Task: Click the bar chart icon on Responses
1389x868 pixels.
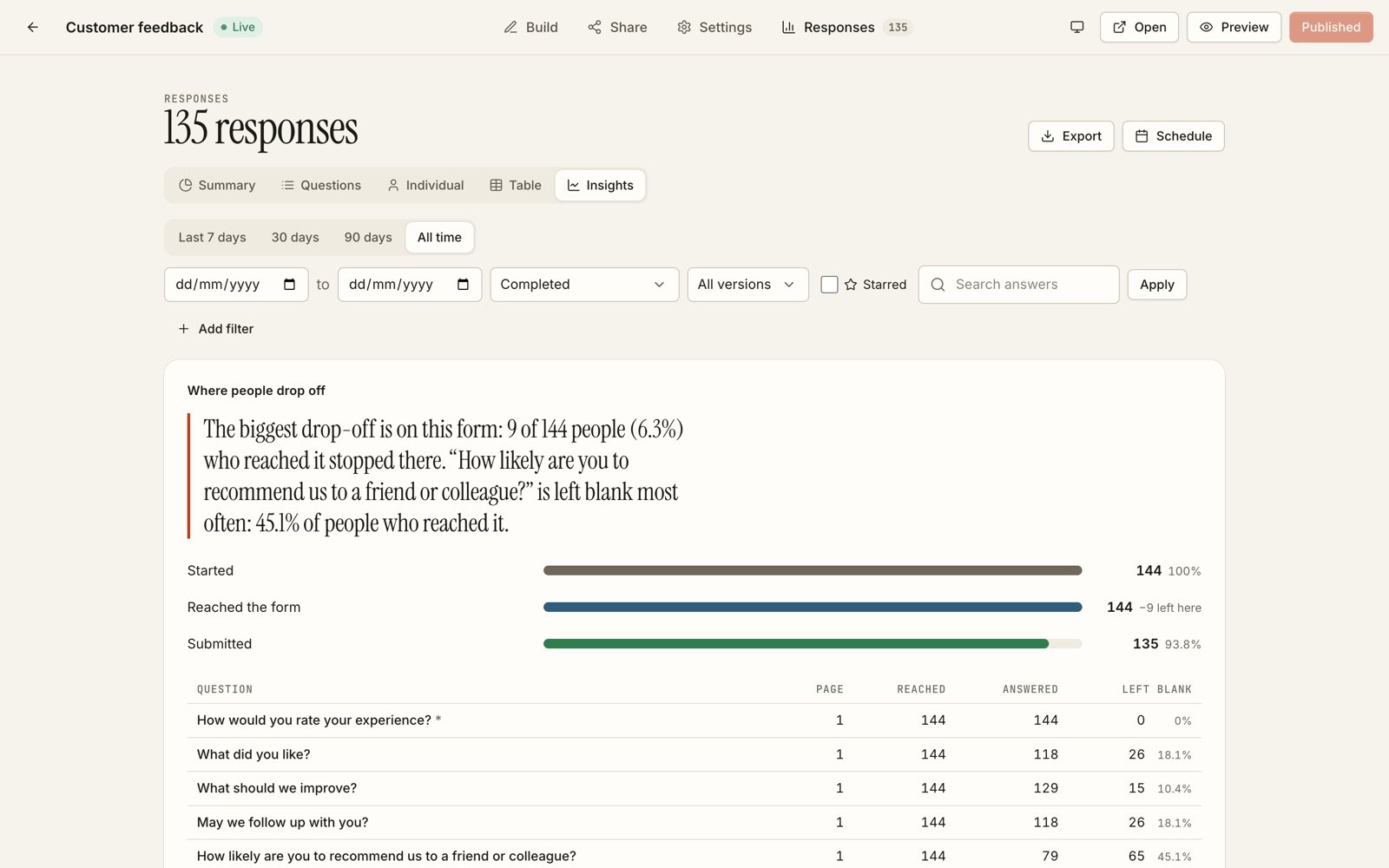Action: pyautogui.click(x=788, y=27)
